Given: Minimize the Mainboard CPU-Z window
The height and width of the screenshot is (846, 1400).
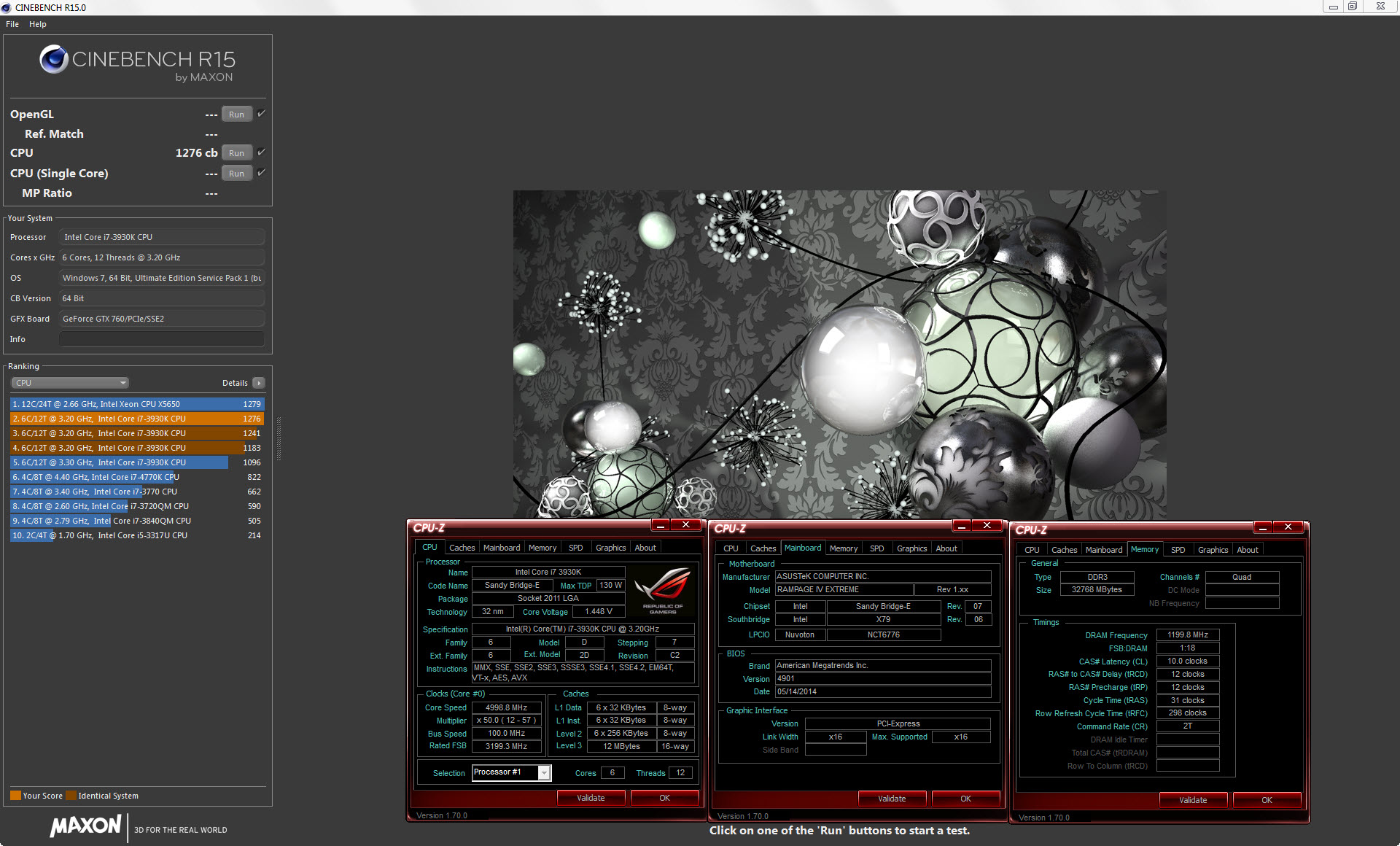Looking at the screenshot, I should 962,527.
